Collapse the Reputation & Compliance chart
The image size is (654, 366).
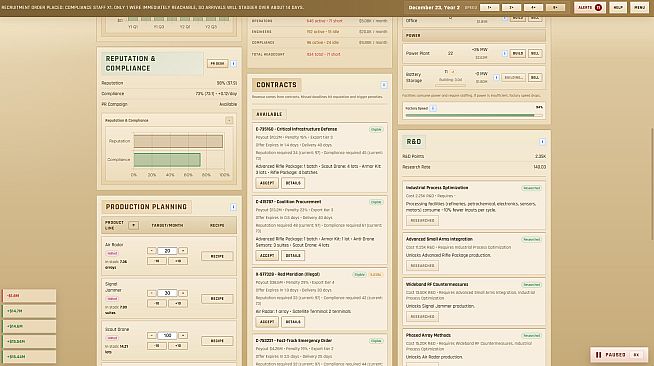pos(229,120)
